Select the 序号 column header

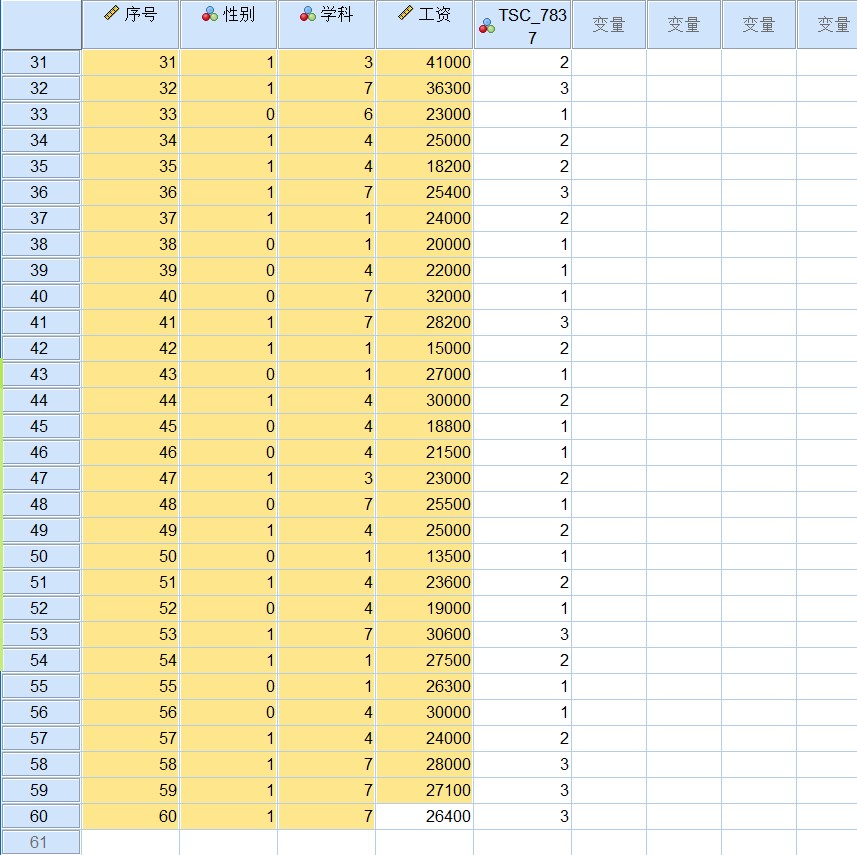[131, 25]
